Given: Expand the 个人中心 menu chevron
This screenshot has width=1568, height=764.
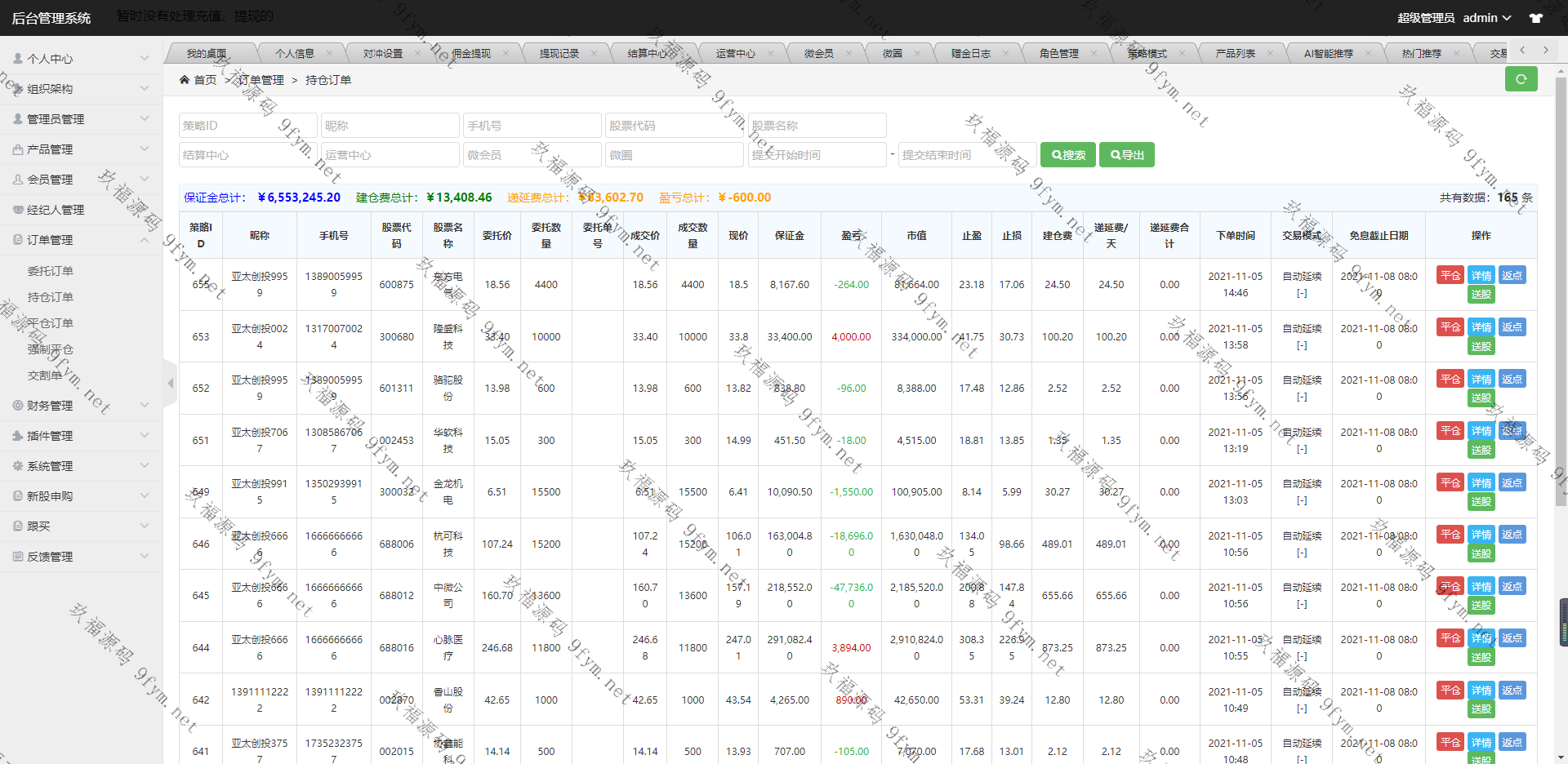Looking at the screenshot, I should coord(145,58).
